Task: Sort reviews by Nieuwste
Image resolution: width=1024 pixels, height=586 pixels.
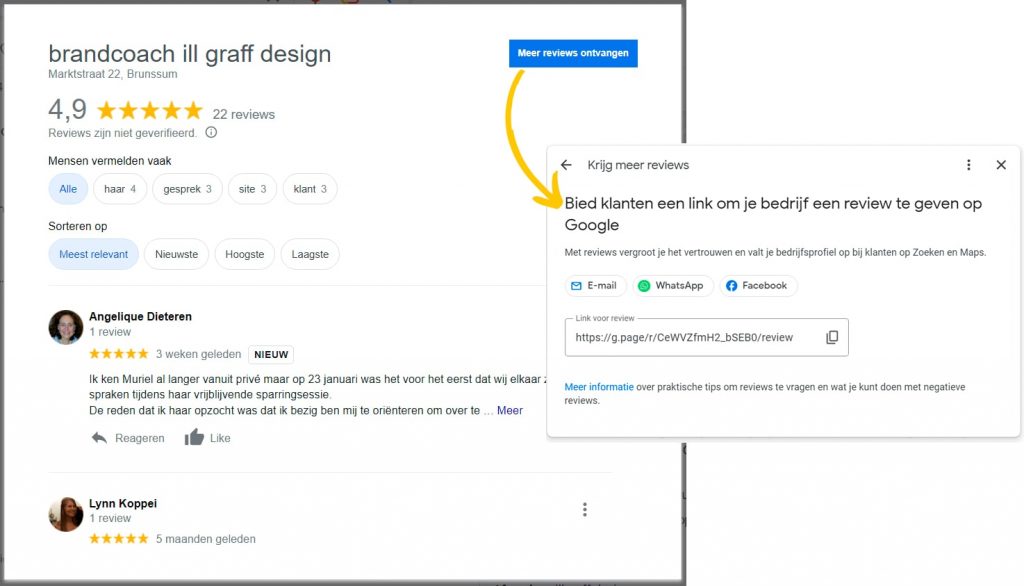Action: tap(176, 254)
